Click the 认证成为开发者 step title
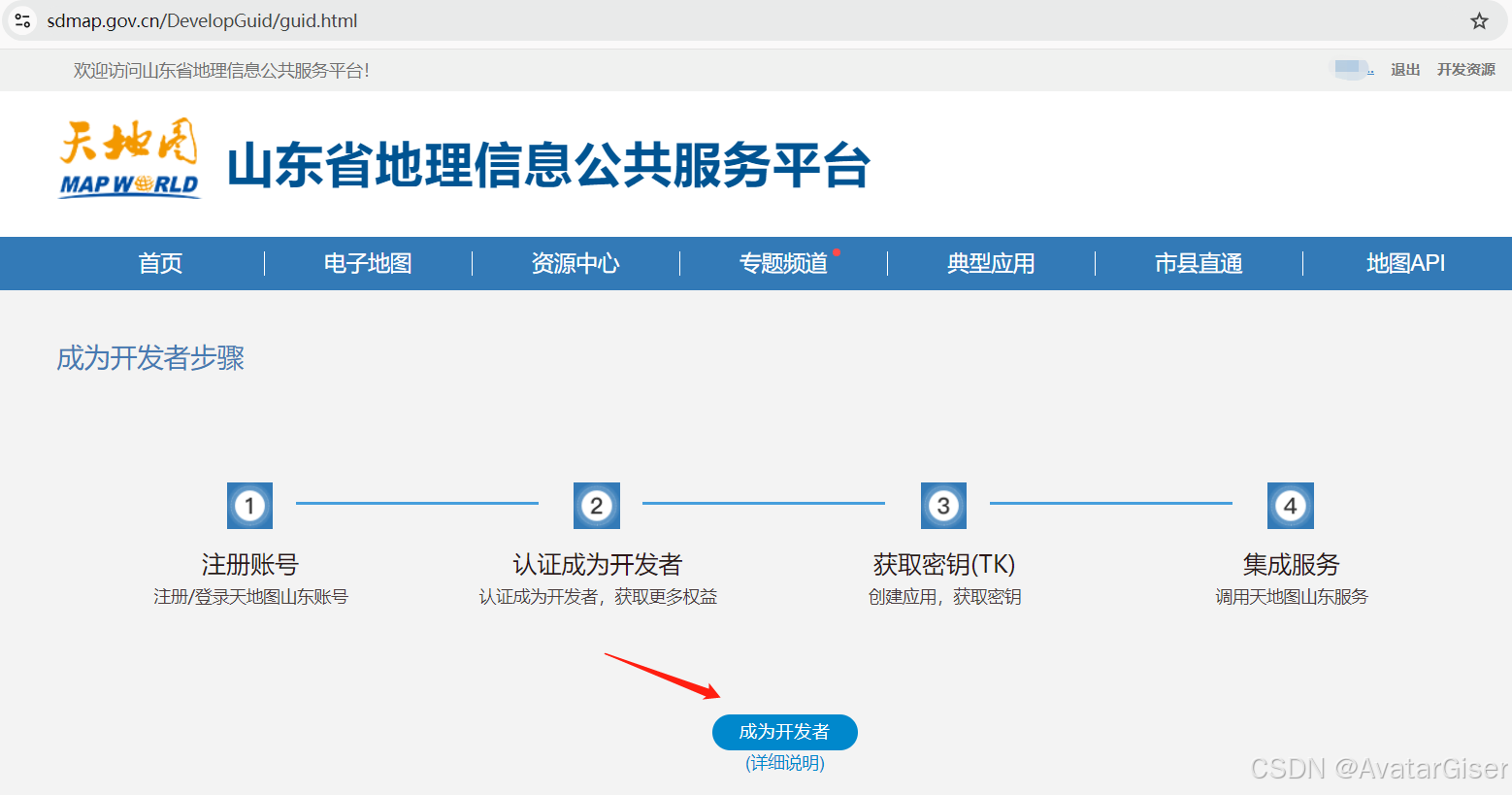 (x=597, y=564)
